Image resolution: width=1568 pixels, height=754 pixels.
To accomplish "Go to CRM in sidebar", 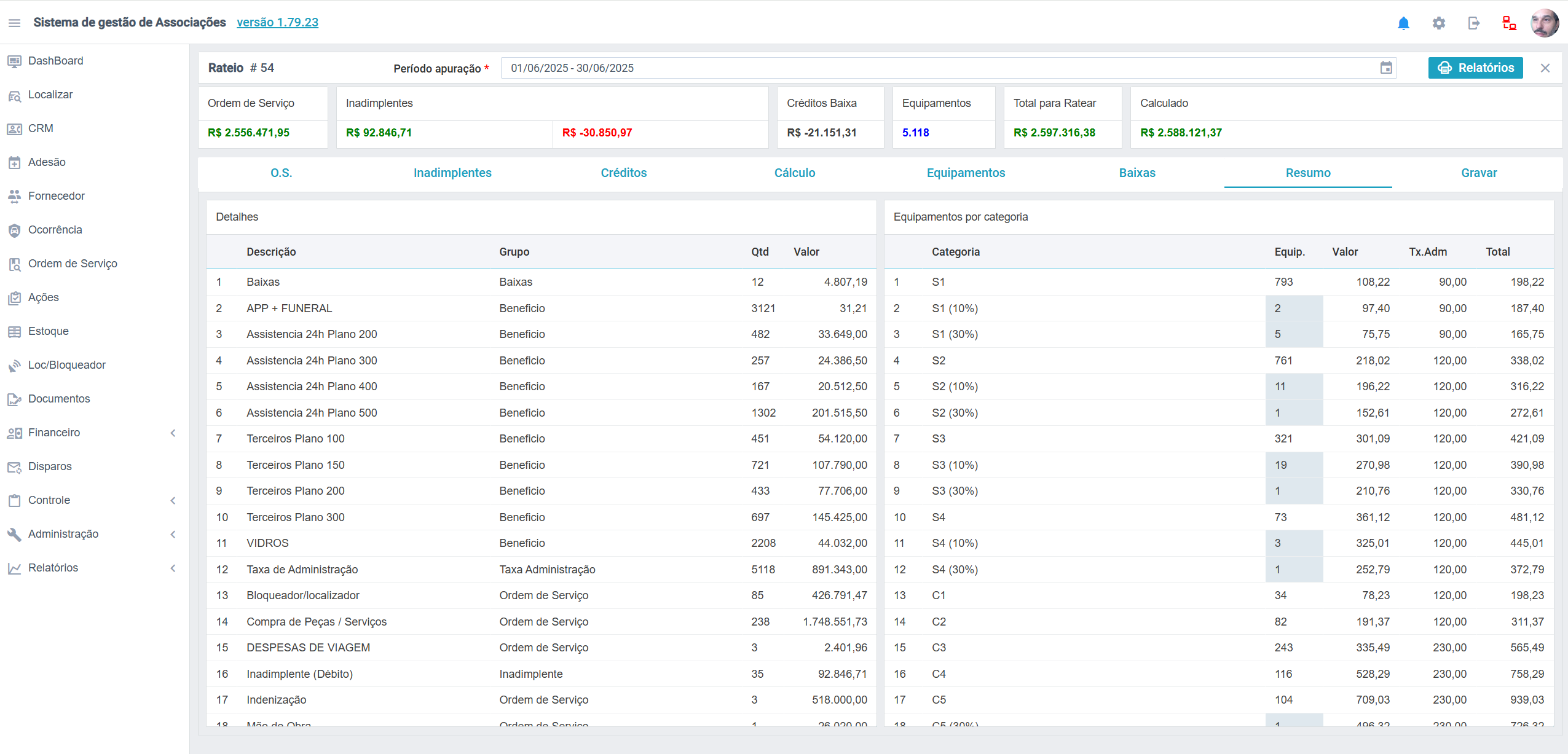I will point(41,128).
